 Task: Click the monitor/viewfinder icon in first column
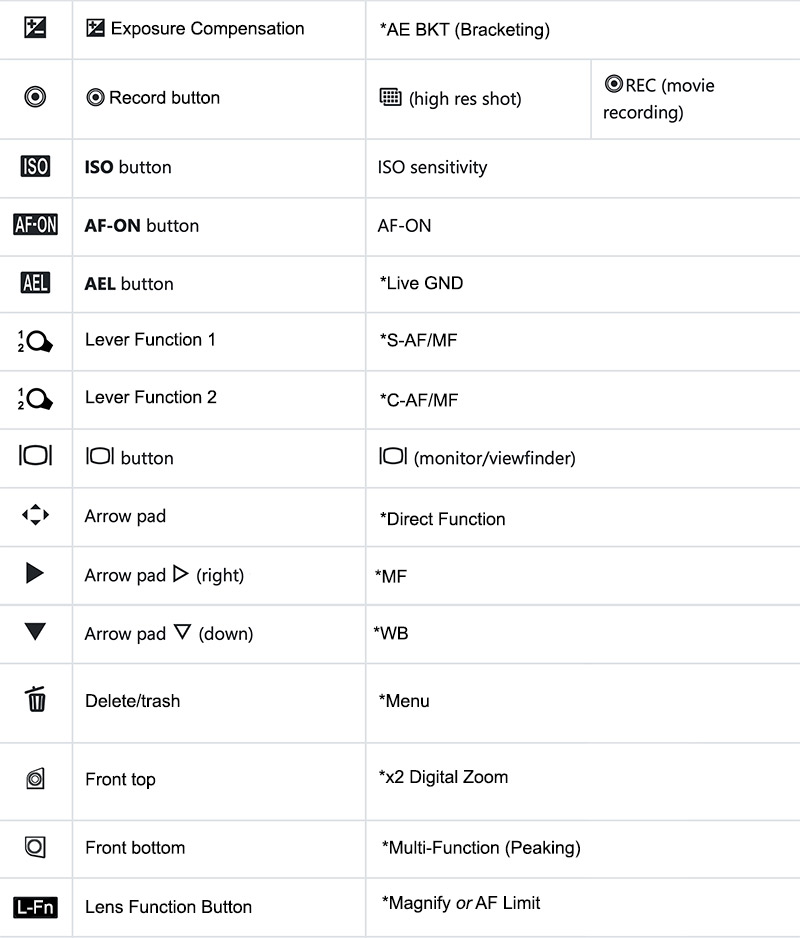click(x=35, y=457)
